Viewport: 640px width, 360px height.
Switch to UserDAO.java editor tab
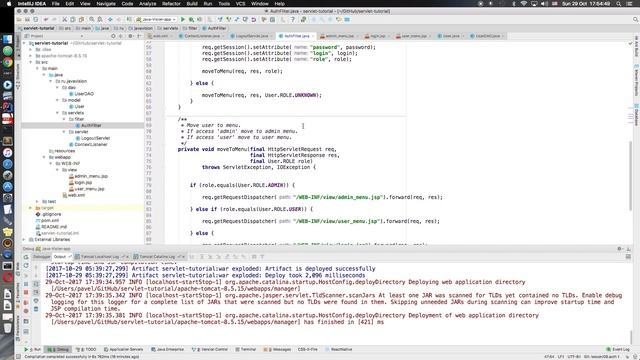[488, 36]
